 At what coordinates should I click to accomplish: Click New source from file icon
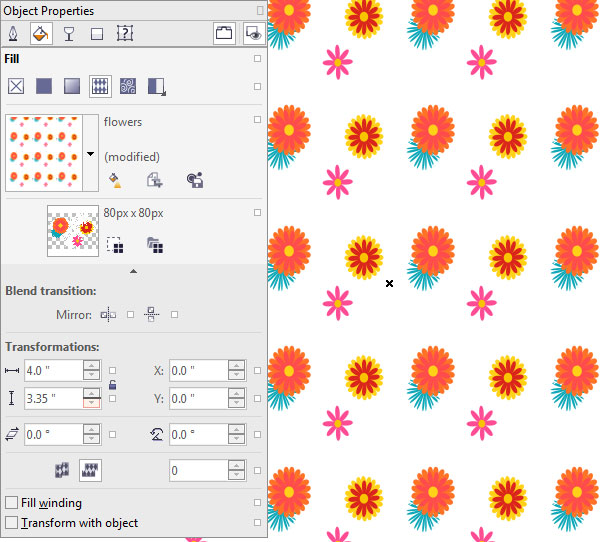(x=155, y=245)
